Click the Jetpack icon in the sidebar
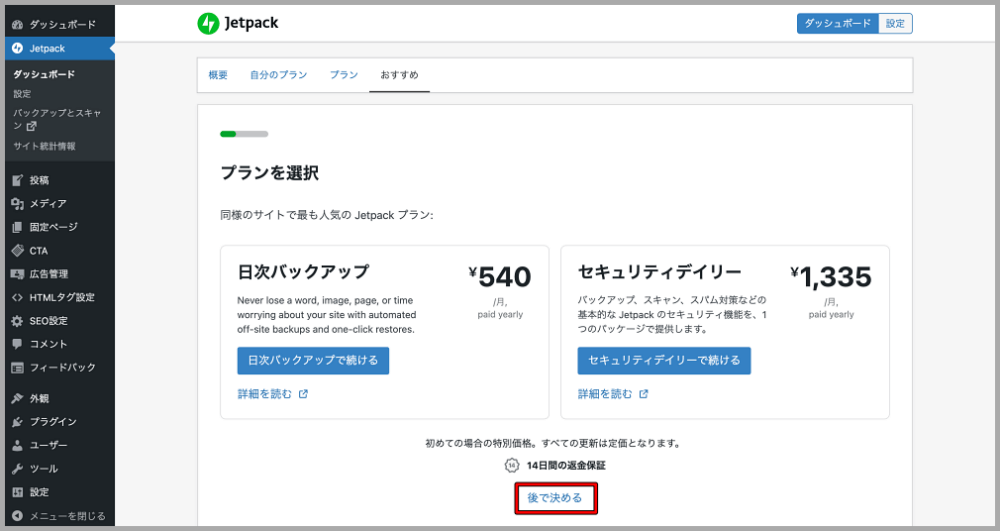This screenshot has width=1000, height=531. point(17,48)
